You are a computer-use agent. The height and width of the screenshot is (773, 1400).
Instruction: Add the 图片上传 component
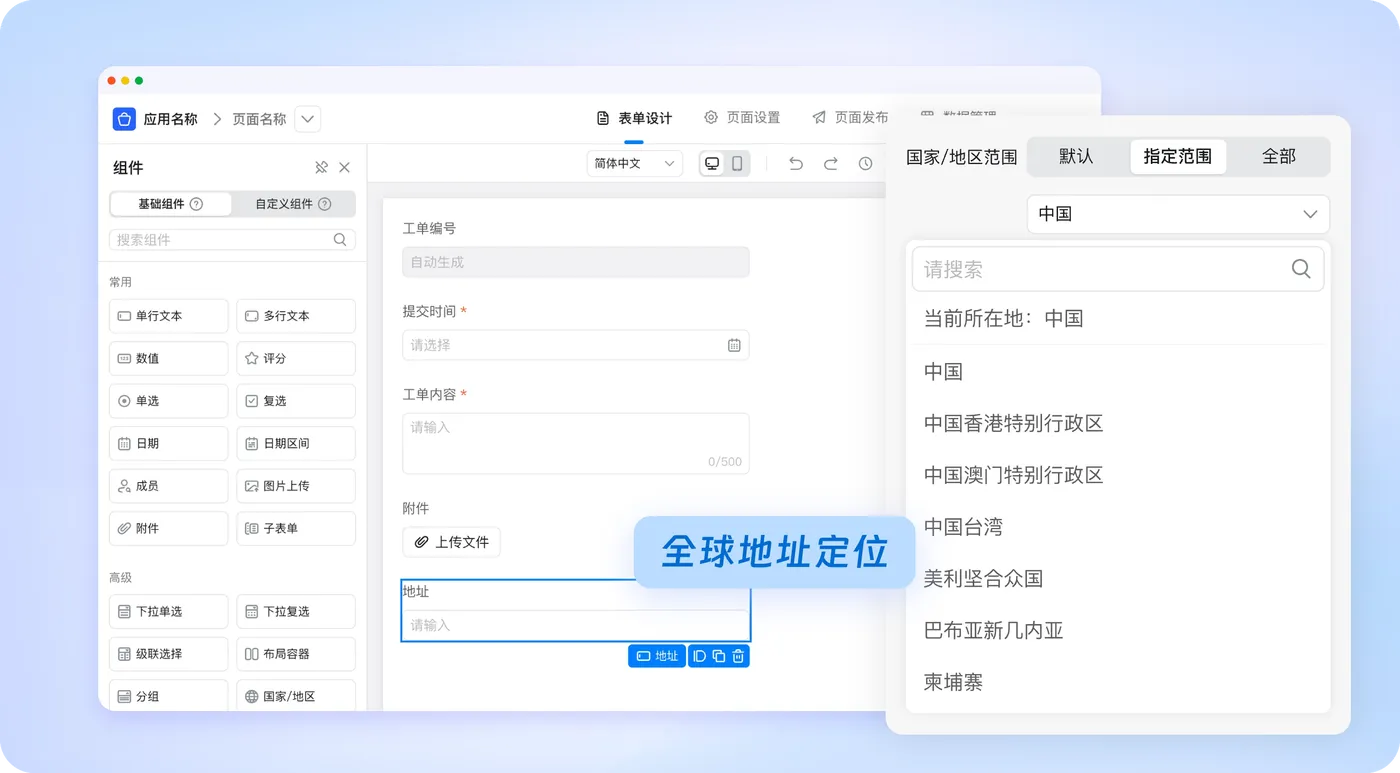point(296,486)
